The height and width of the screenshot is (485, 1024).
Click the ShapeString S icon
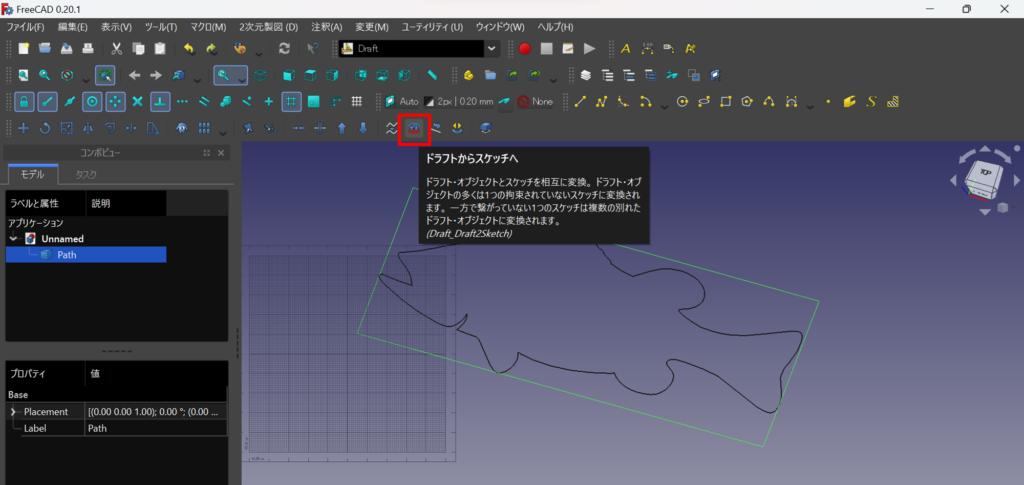tap(871, 102)
